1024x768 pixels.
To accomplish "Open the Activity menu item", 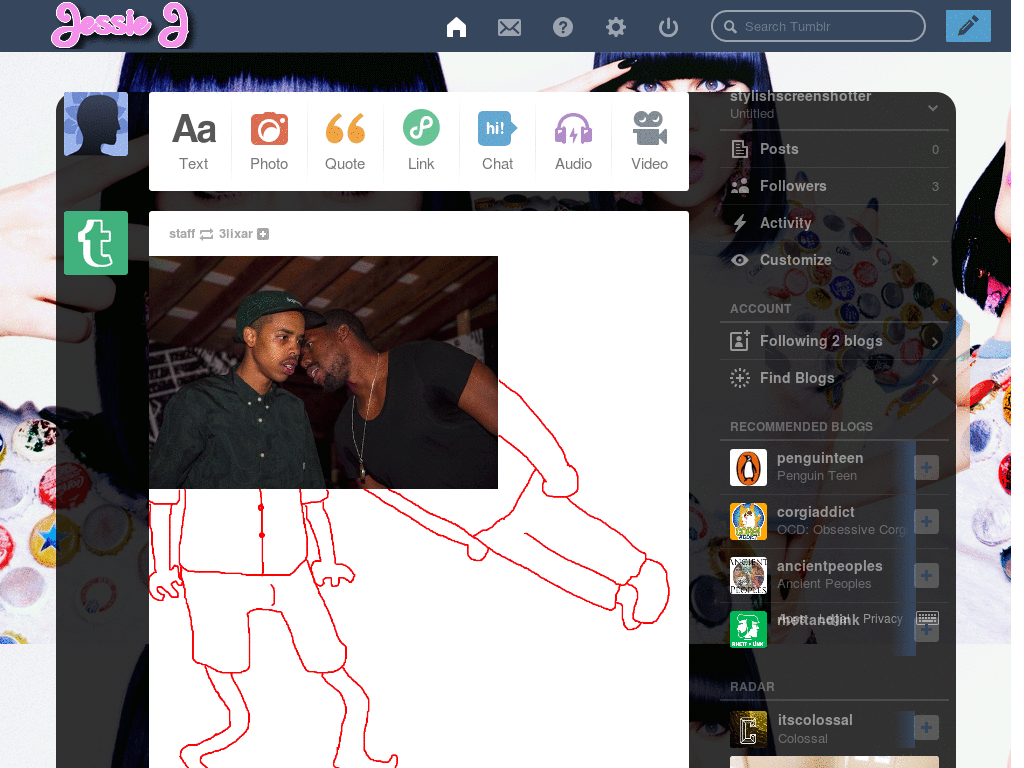I will pyautogui.click(x=835, y=223).
